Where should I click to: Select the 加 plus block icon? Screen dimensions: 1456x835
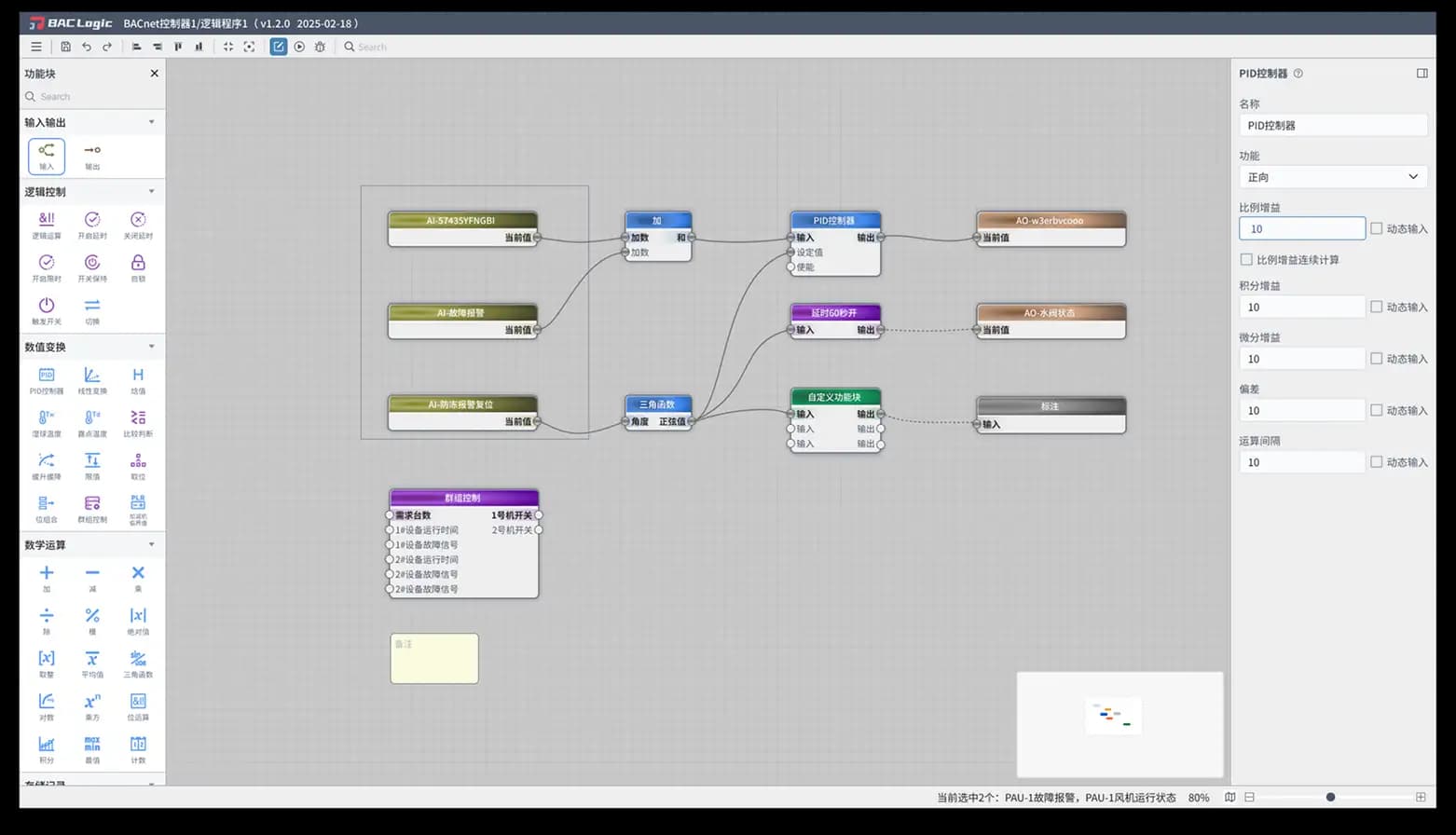coord(47,578)
